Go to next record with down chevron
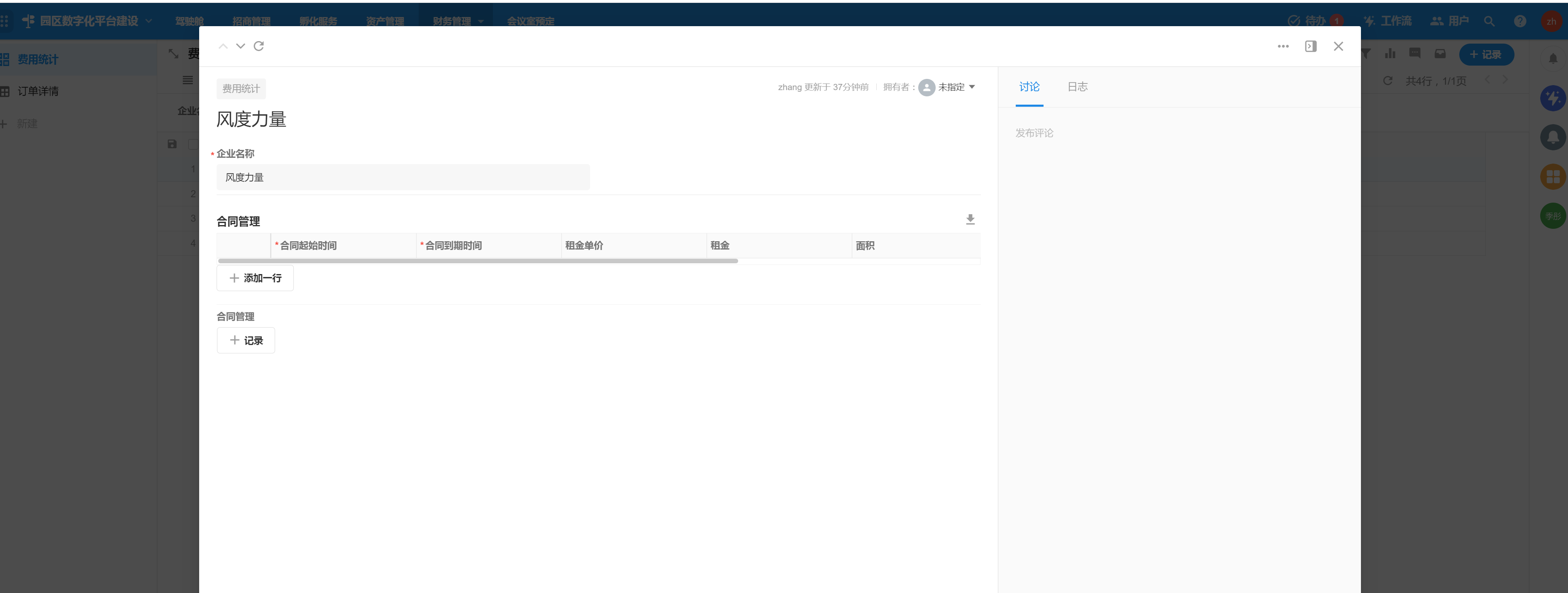This screenshot has height=593, width=1568. pyautogui.click(x=240, y=47)
